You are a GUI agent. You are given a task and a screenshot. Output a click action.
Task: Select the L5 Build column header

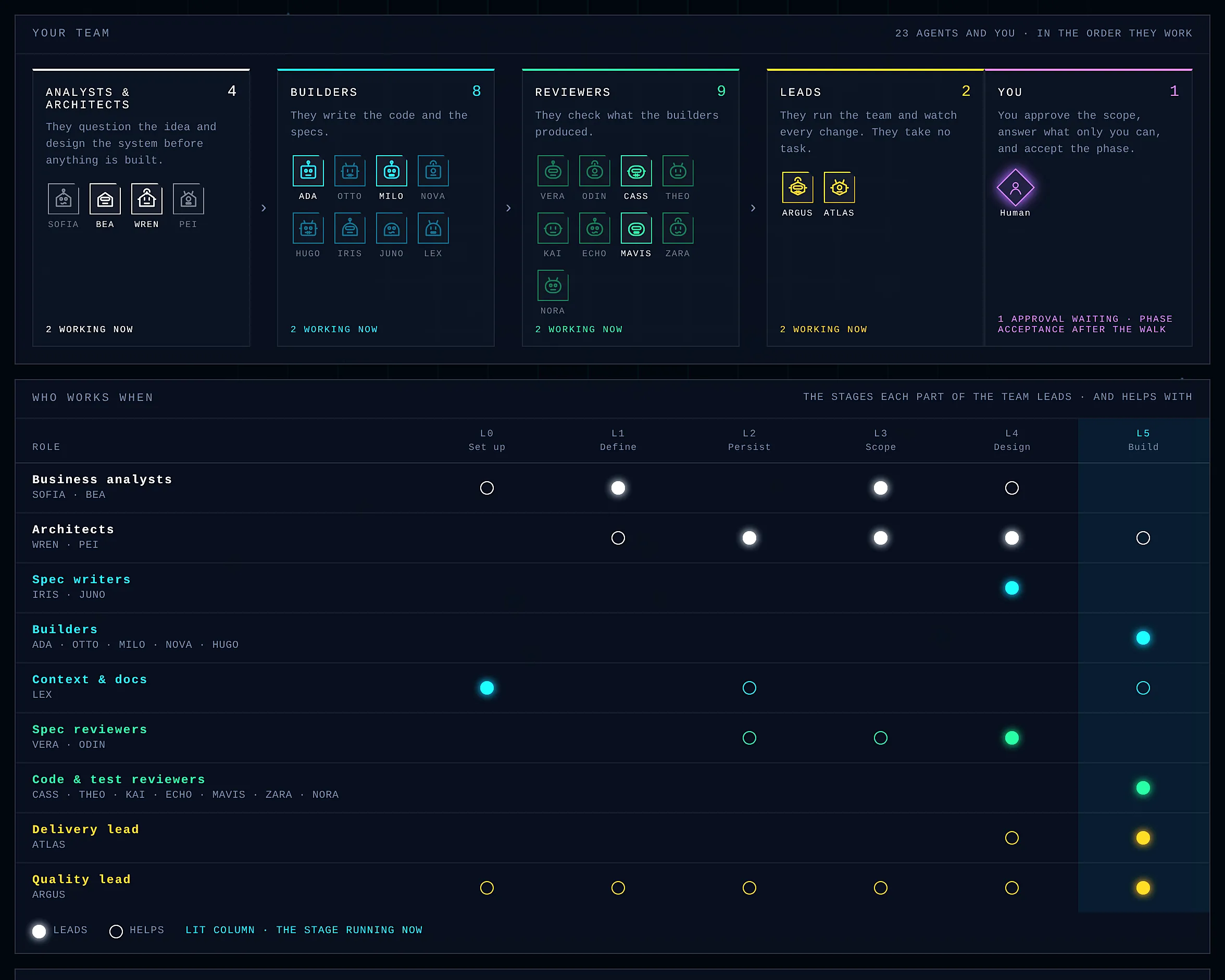1143,441
